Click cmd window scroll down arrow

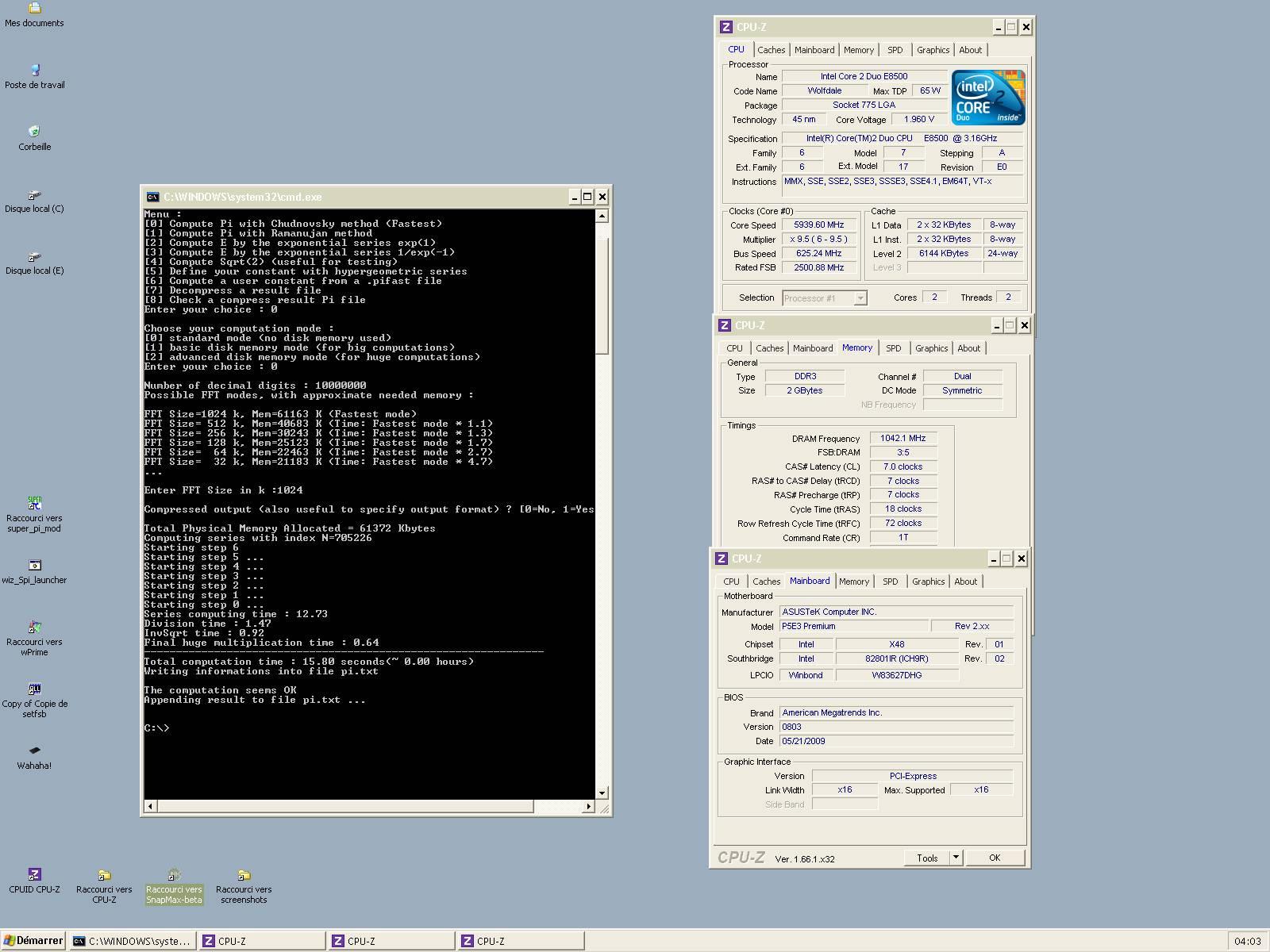pos(602,793)
